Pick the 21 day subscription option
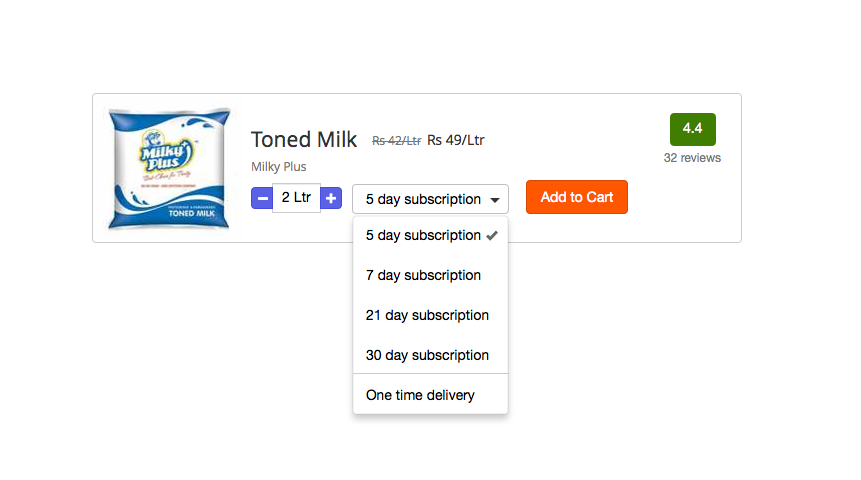This screenshot has width=861, height=480. click(427, 315)
